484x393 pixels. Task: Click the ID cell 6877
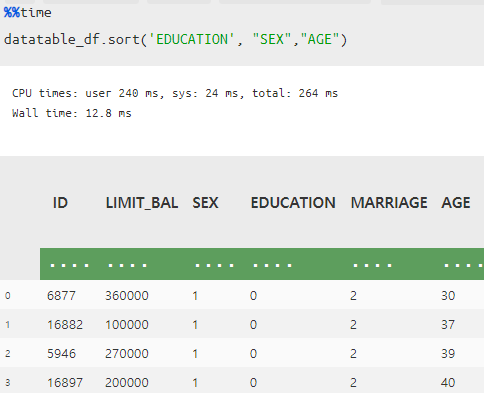[61, 296]
